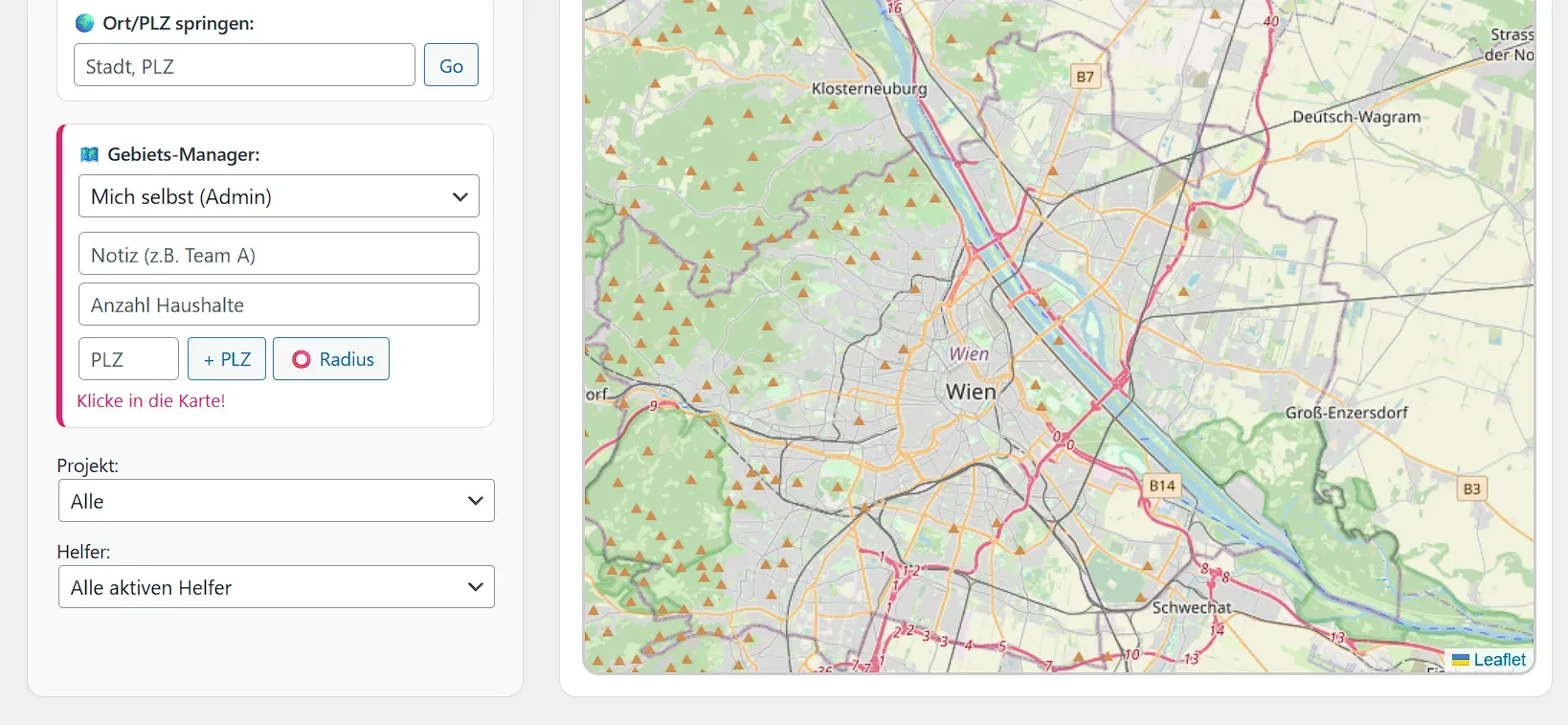Focus the 'Stadt, PLZ' search field
Screen dimensions: 1568x725
[244, 66]
